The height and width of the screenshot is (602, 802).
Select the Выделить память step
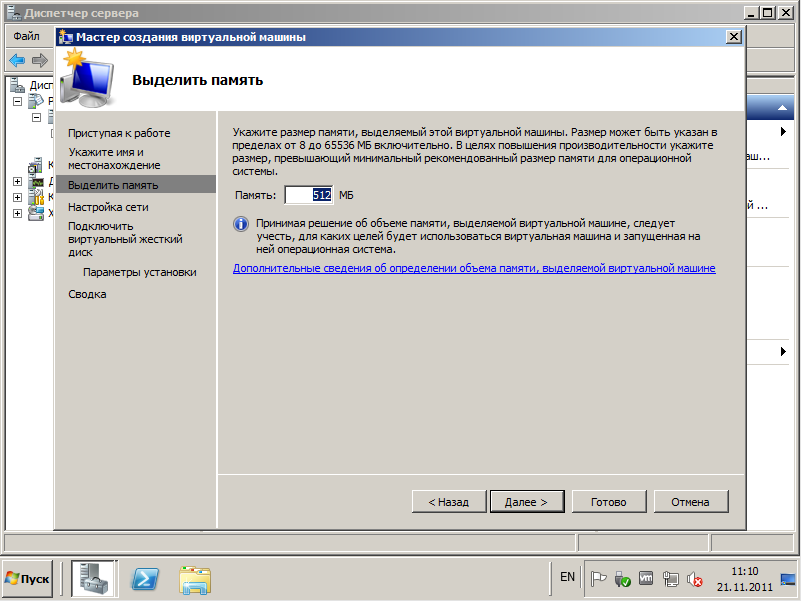coord(136,185)
